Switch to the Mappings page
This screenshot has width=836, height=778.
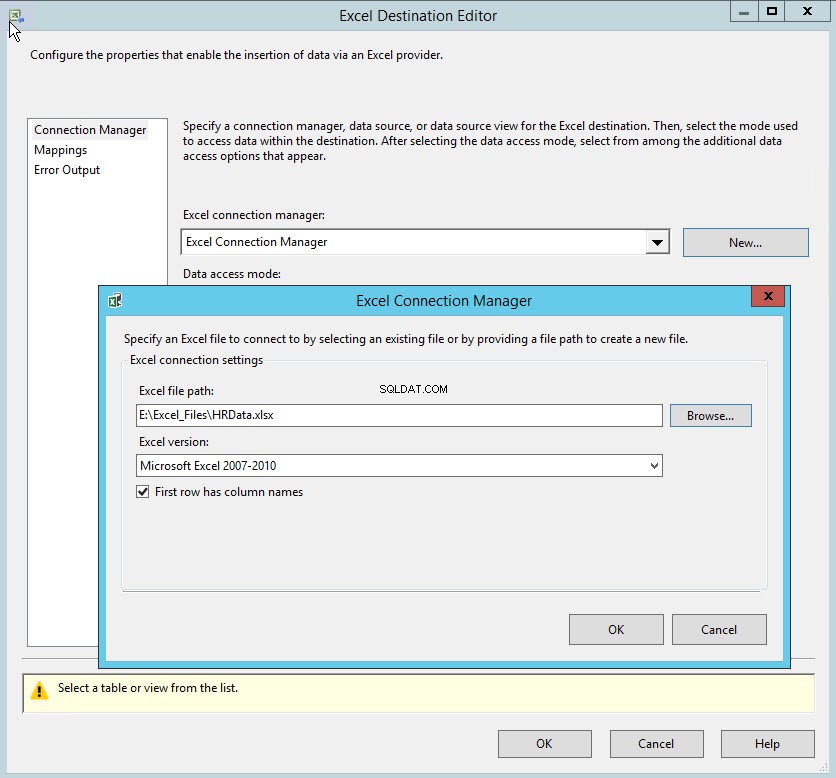coord(60,150)
